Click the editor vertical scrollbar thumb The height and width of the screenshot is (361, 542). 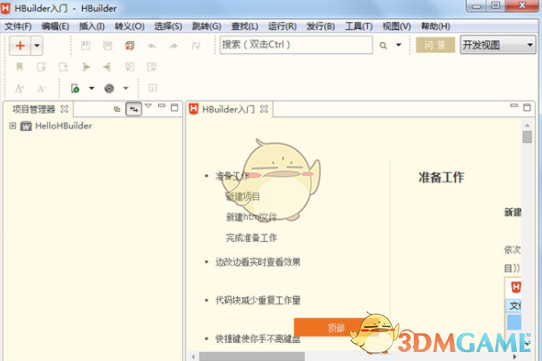(527, 137)
